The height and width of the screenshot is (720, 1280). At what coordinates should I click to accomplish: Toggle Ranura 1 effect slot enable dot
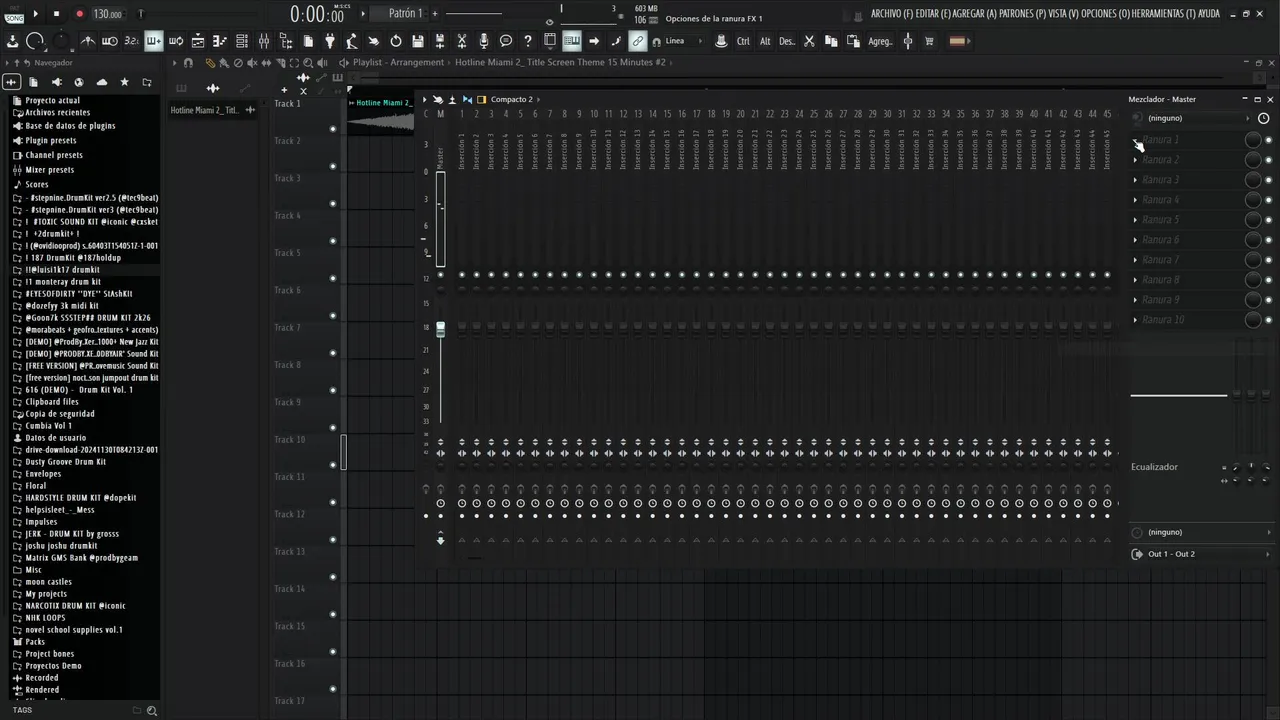click(1268, 140)
